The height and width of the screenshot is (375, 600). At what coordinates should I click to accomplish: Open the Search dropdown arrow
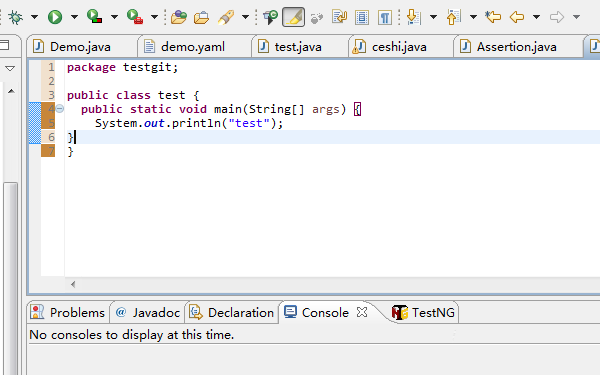[x=245, y=17]
